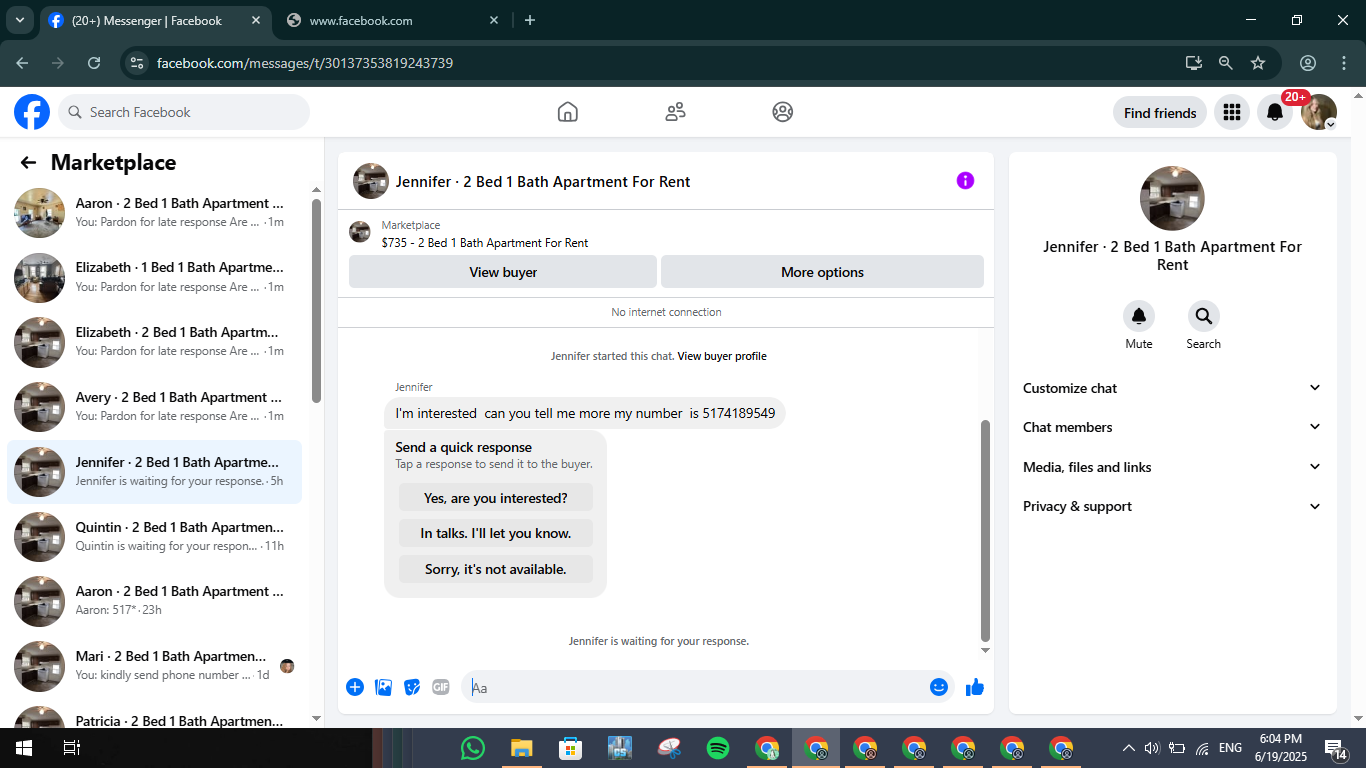Click the View buyer button

(503, 272)
